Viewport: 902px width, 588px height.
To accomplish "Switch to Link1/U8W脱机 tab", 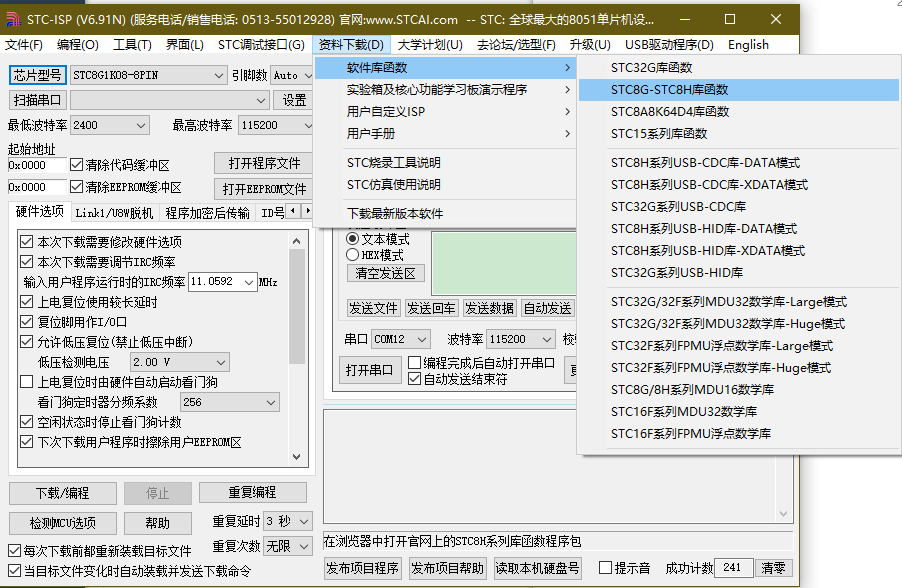I will coord(114,213).
